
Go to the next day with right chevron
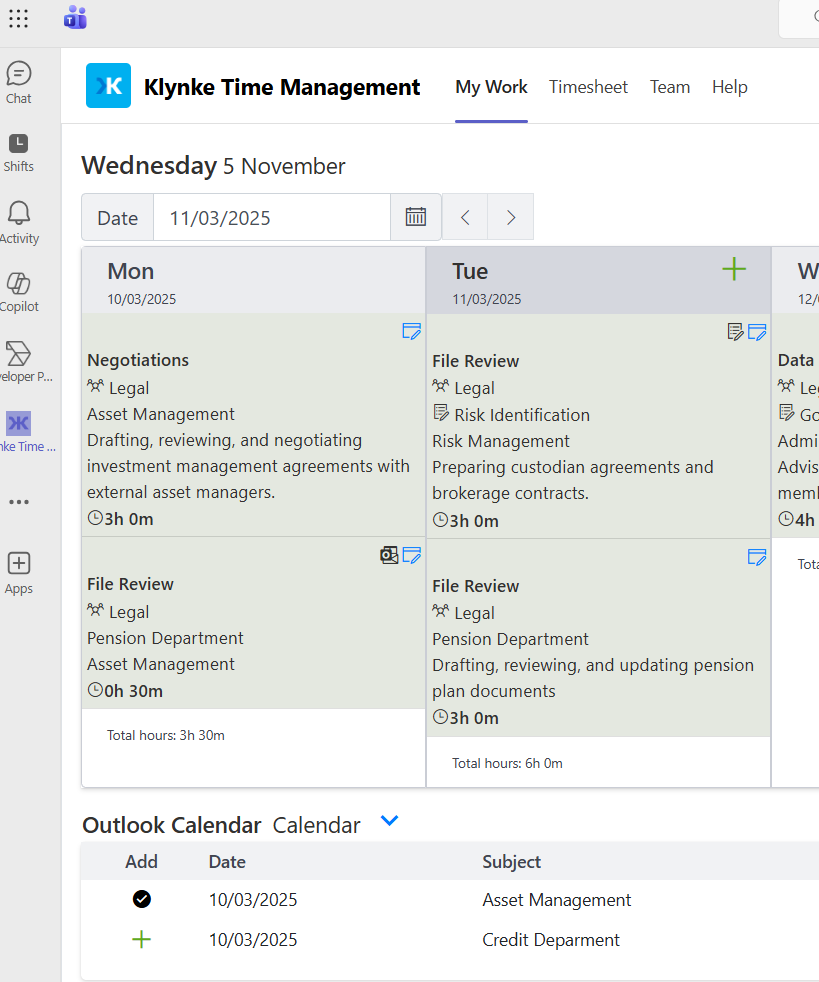510,217
